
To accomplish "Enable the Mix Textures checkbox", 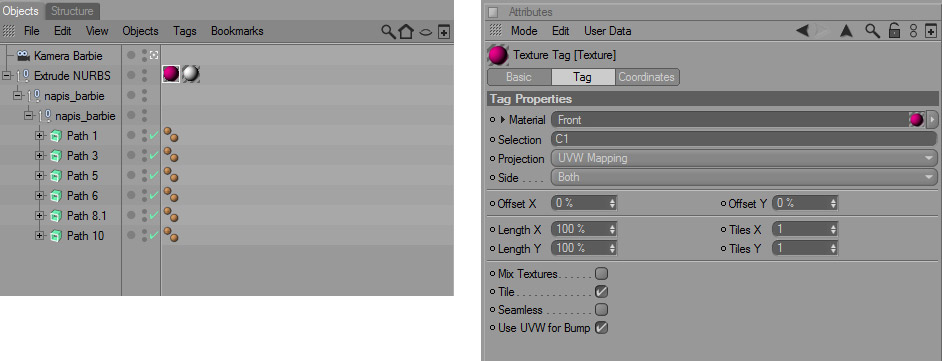I will pyautogui.click(x=601, y=274).
